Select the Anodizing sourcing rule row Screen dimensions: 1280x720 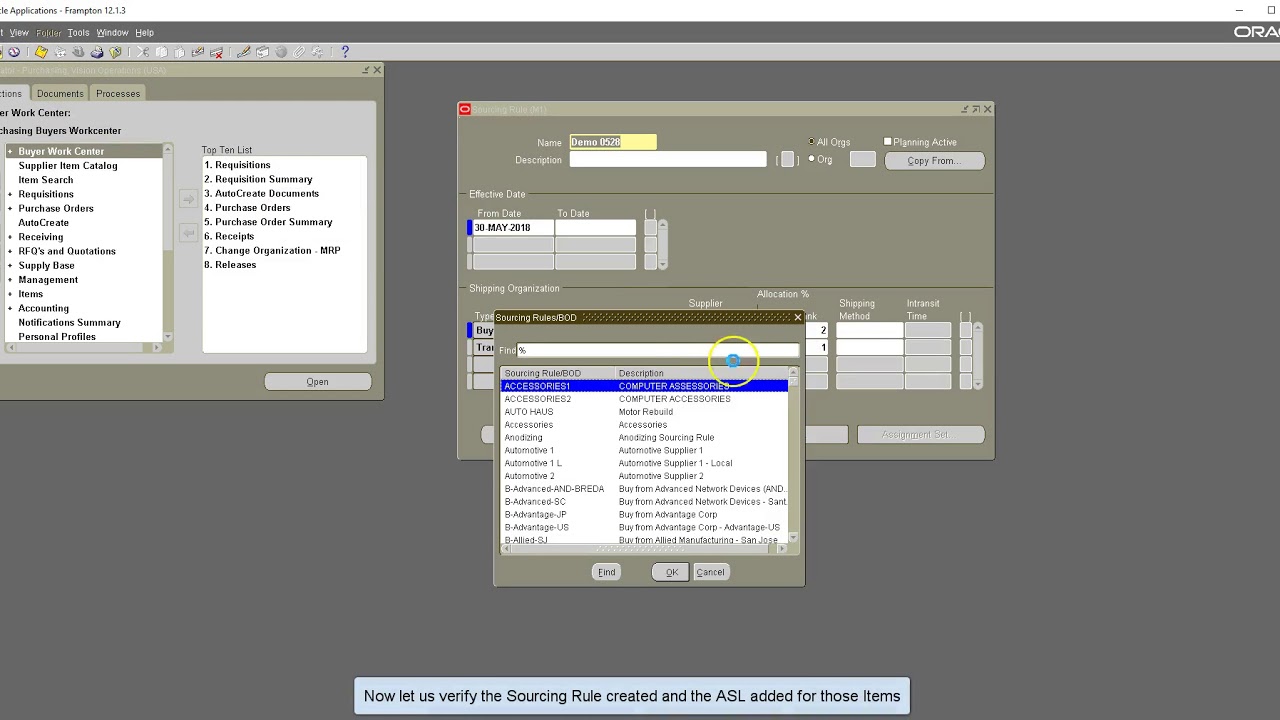pos(645,437)
